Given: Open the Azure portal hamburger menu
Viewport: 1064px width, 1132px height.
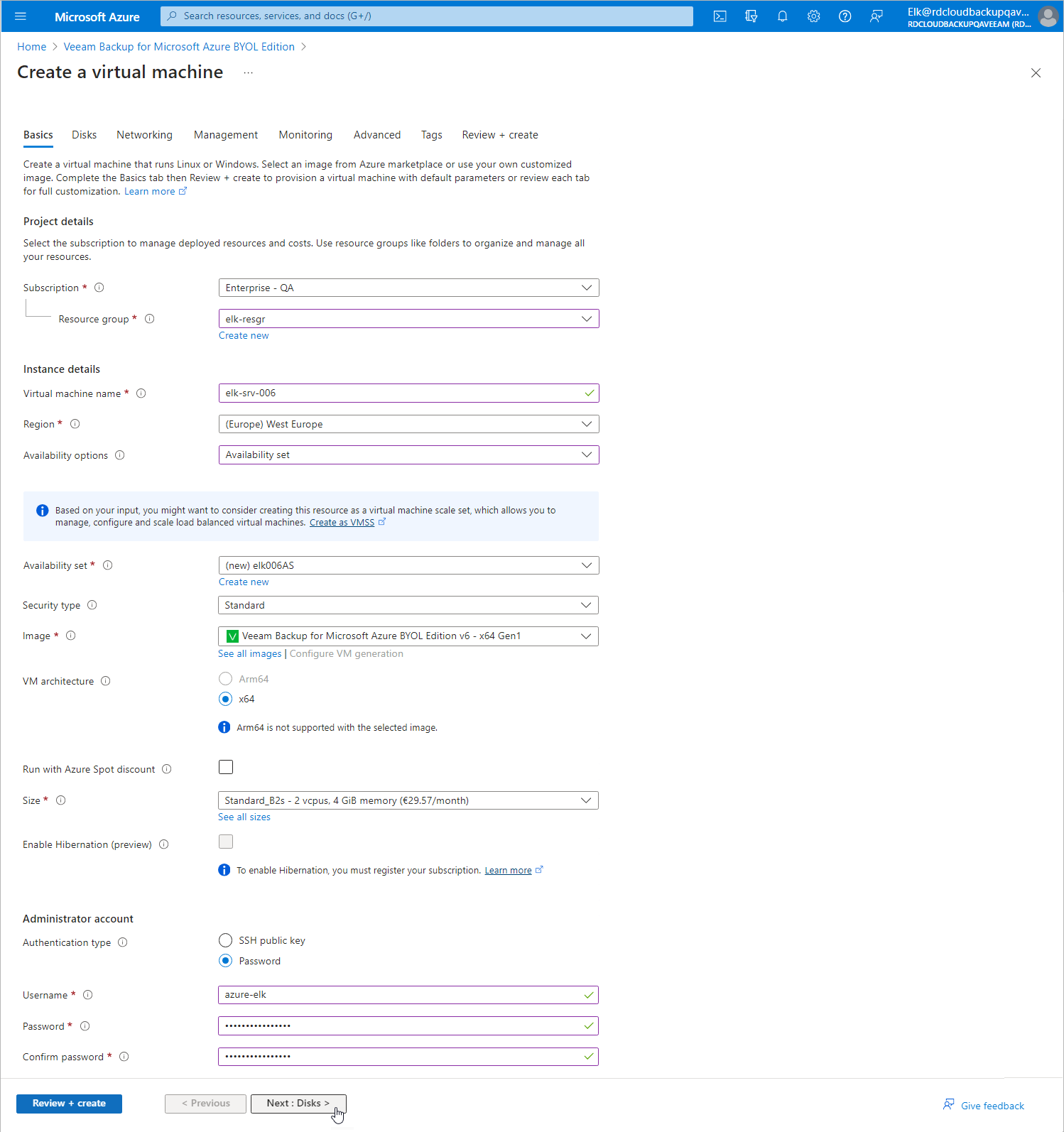Looking at the screenshot, I should pos(20,16).
